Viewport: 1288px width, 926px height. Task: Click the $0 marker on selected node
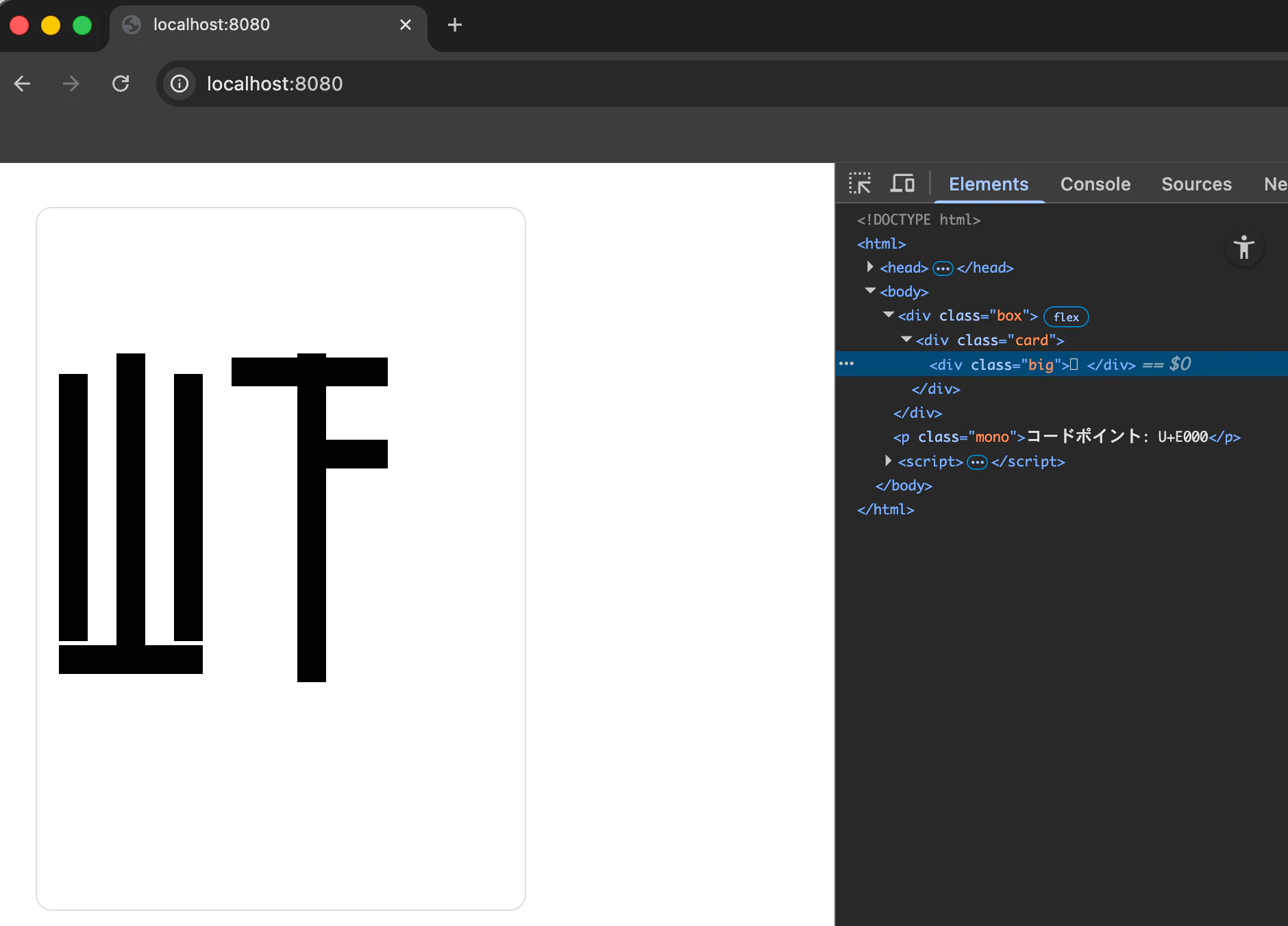(1180, 364)
